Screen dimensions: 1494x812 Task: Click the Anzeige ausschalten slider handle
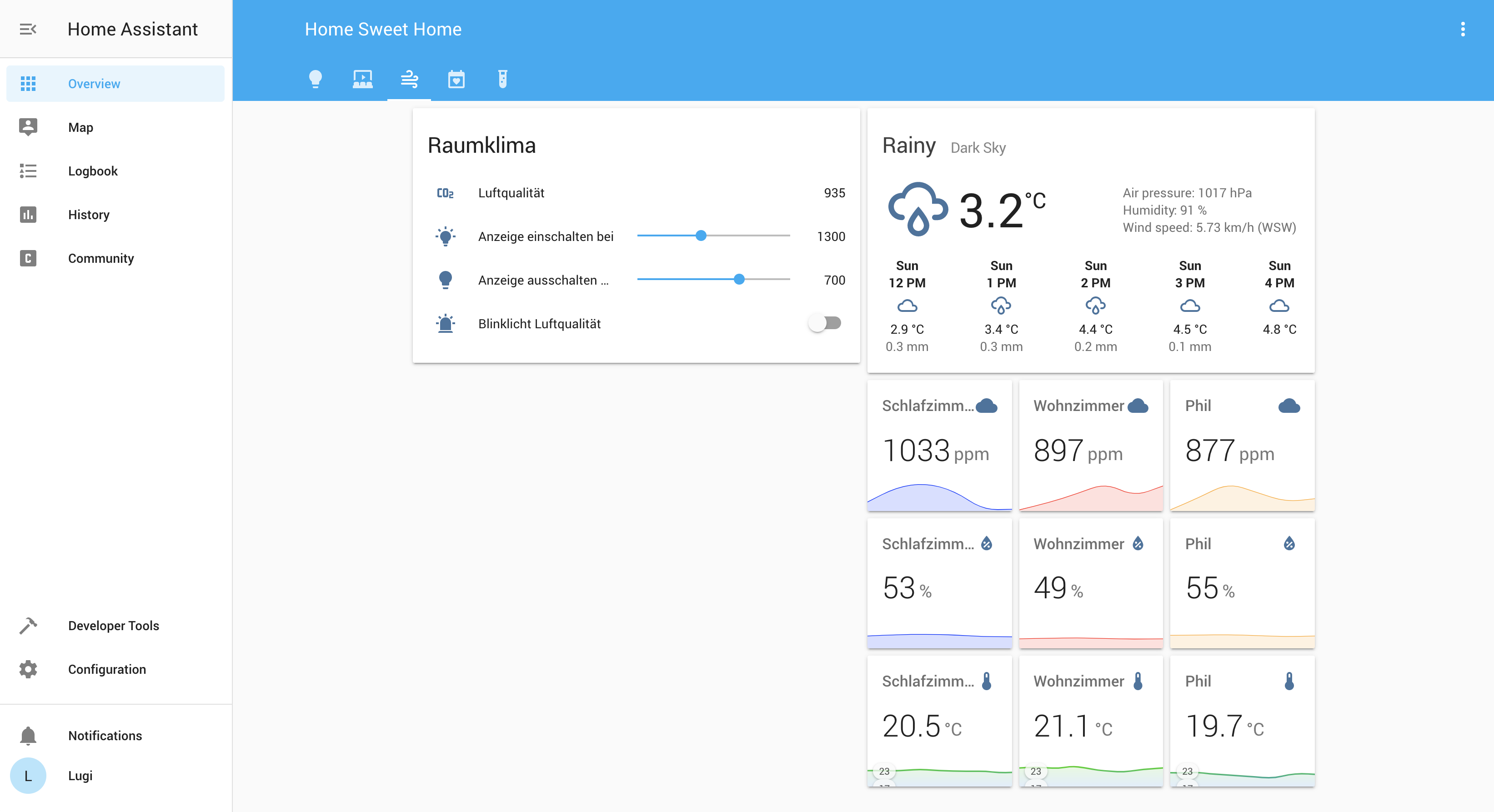[739, 280]
